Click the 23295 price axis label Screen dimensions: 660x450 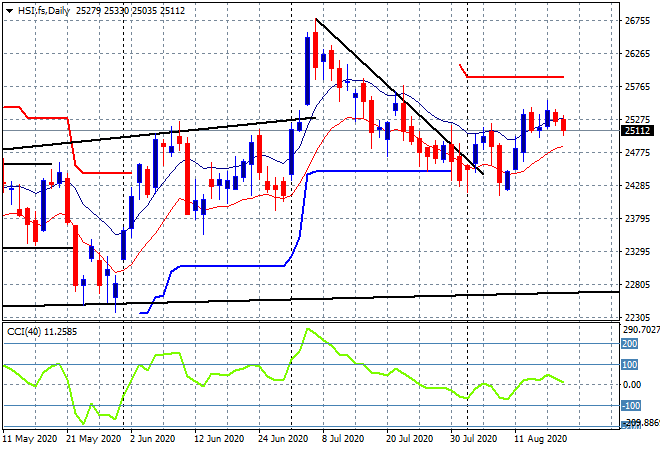637,252
